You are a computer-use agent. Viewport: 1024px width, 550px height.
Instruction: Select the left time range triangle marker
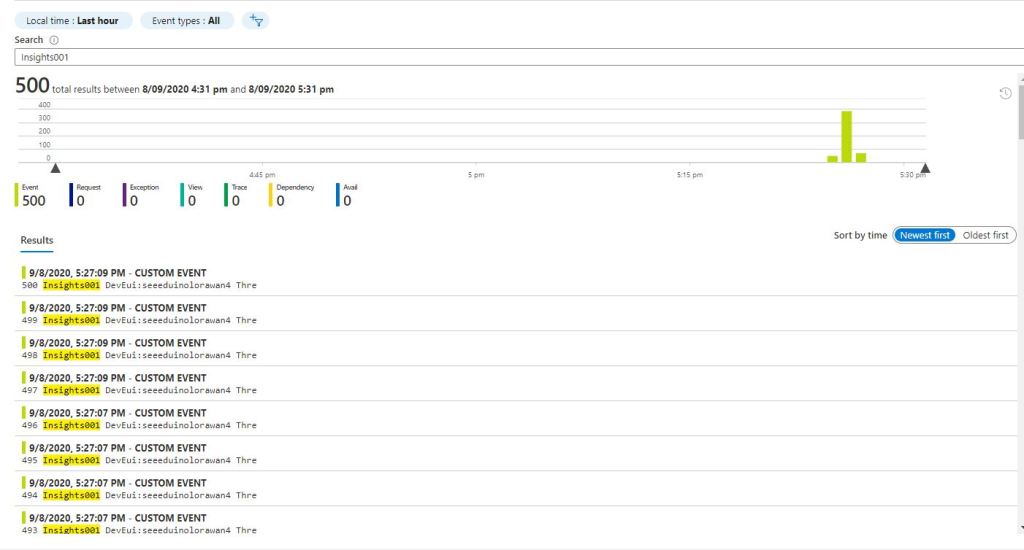coord(55,169)
